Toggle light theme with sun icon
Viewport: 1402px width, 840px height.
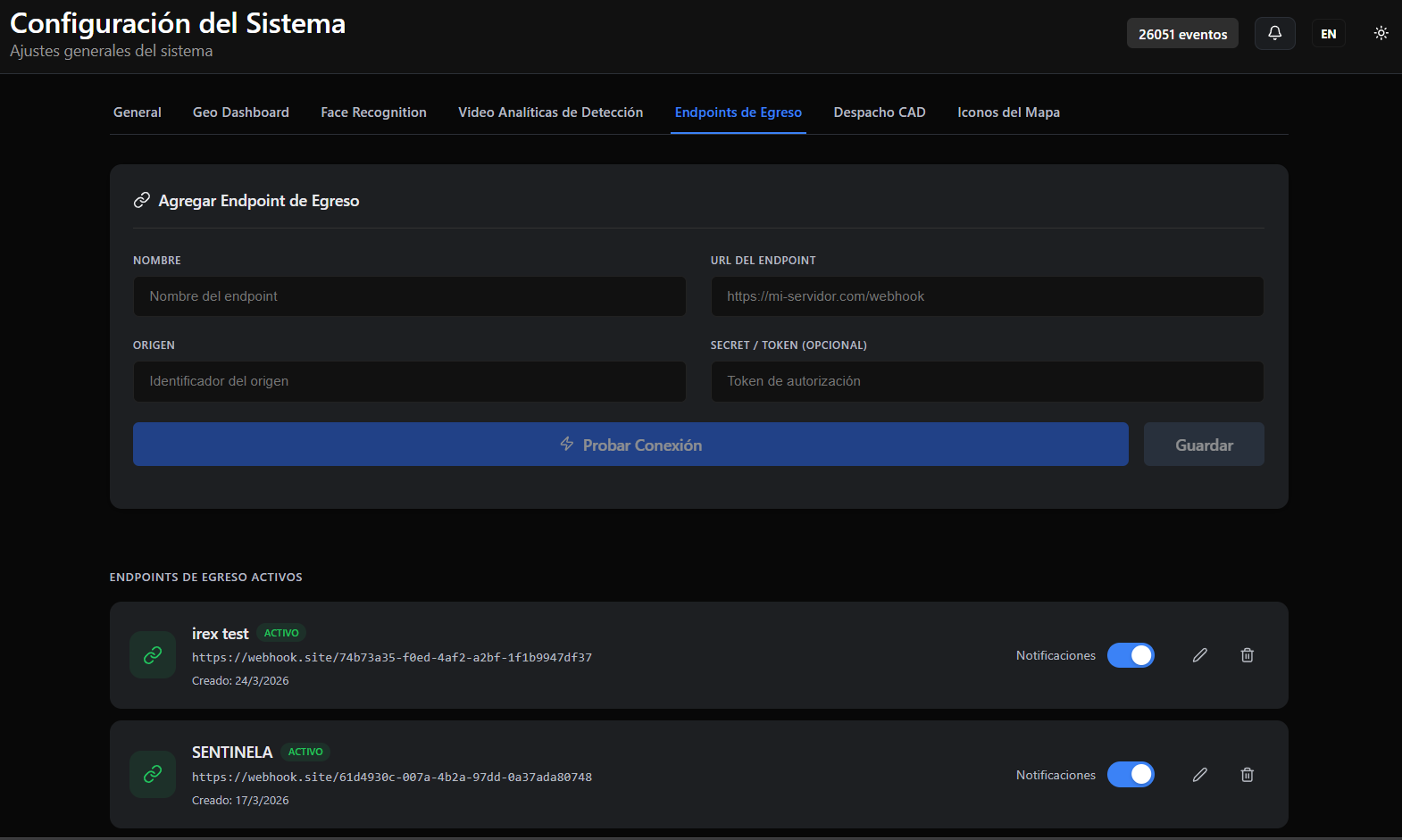click(1381, 34)
